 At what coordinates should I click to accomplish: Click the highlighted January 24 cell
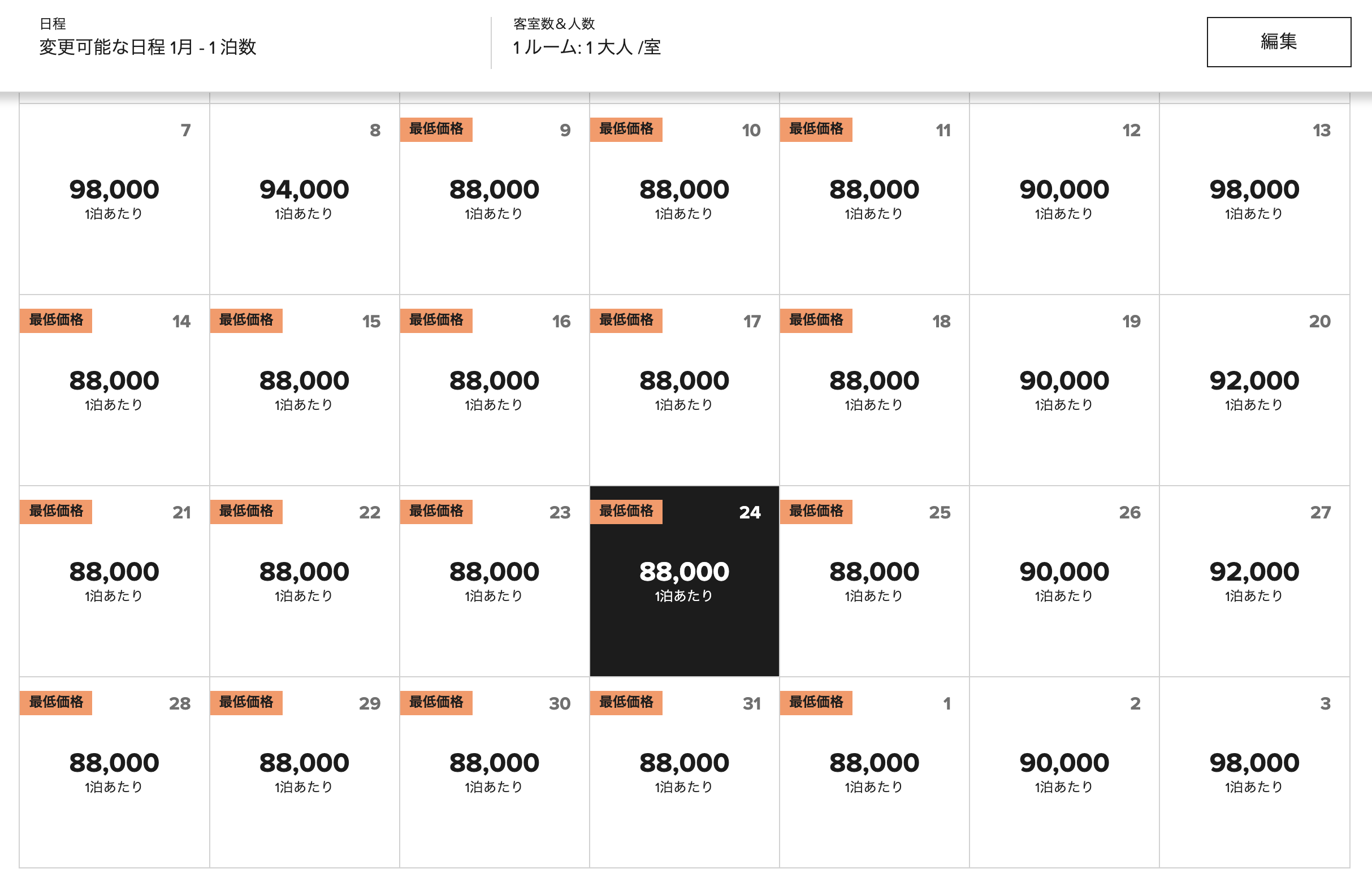(684, 581)
